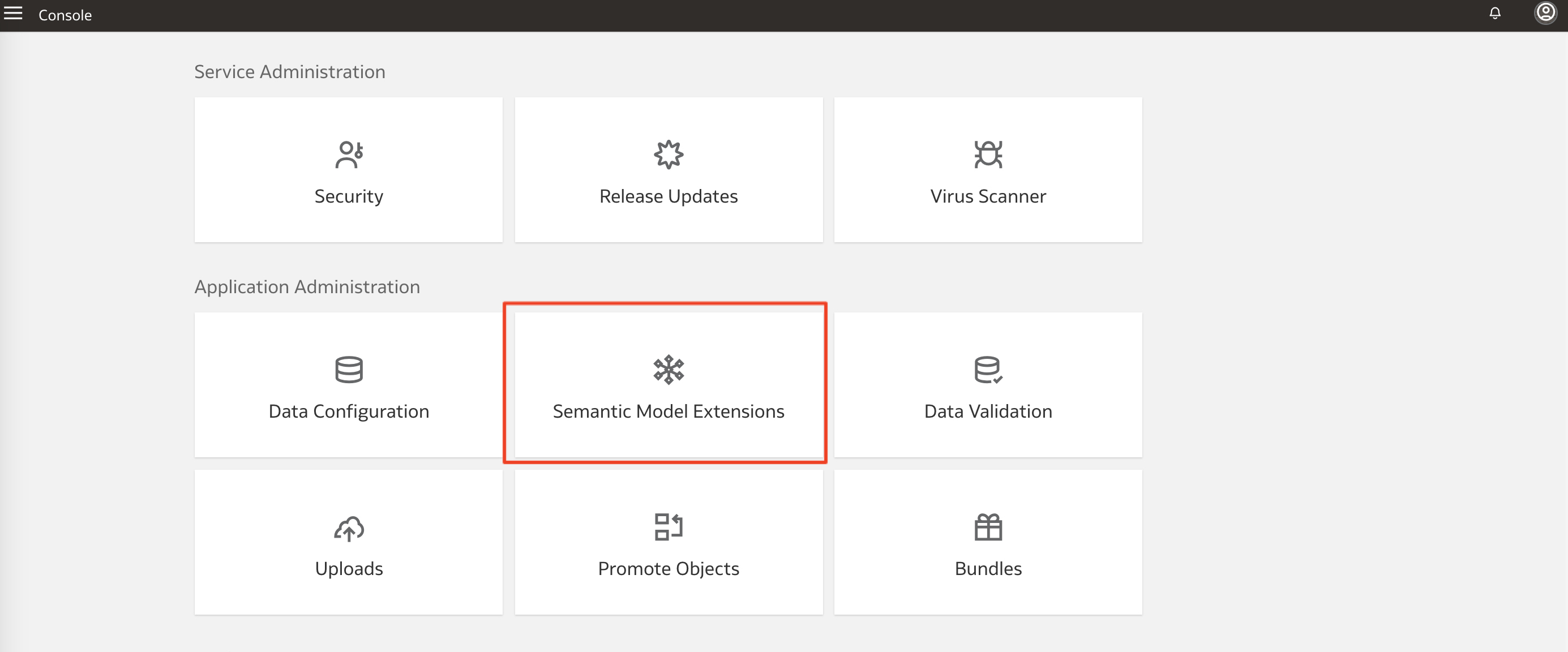Open the navigation hamburger menu
Image resolution: width=1568 pixels, height=652 pixels.
13,14
